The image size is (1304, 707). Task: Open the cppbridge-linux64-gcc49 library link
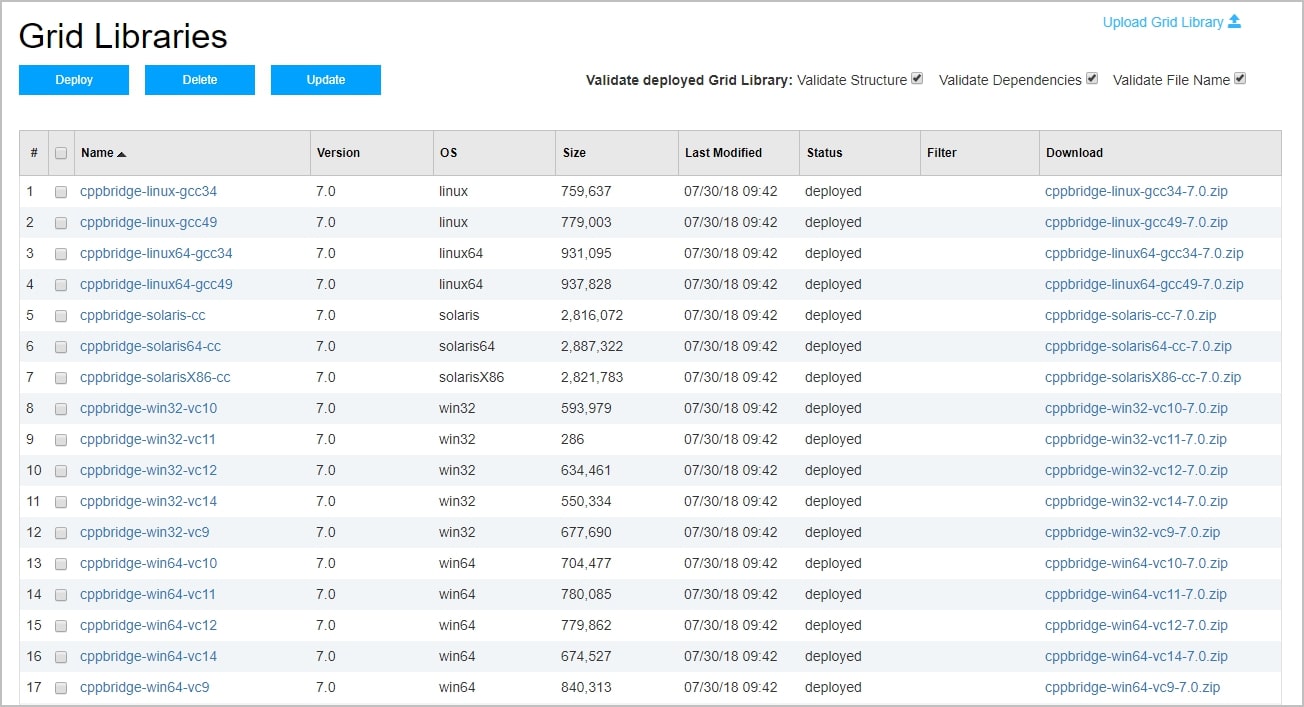pyautogui.click(x=156, y=284)
